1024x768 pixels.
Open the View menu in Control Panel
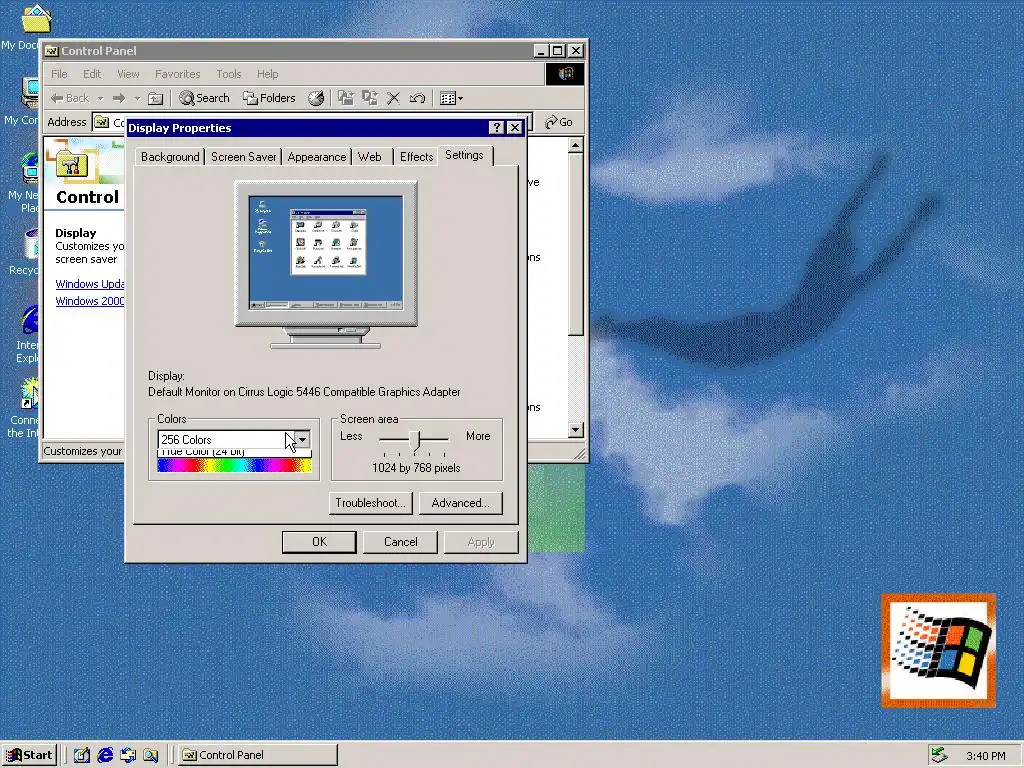point(128,74)
